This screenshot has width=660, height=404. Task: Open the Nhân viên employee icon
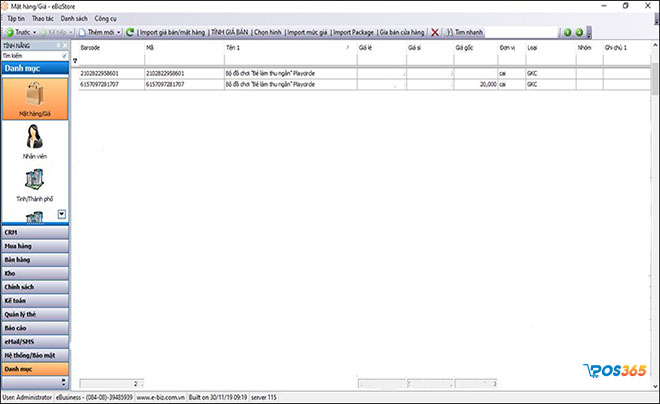coord(35,137)
